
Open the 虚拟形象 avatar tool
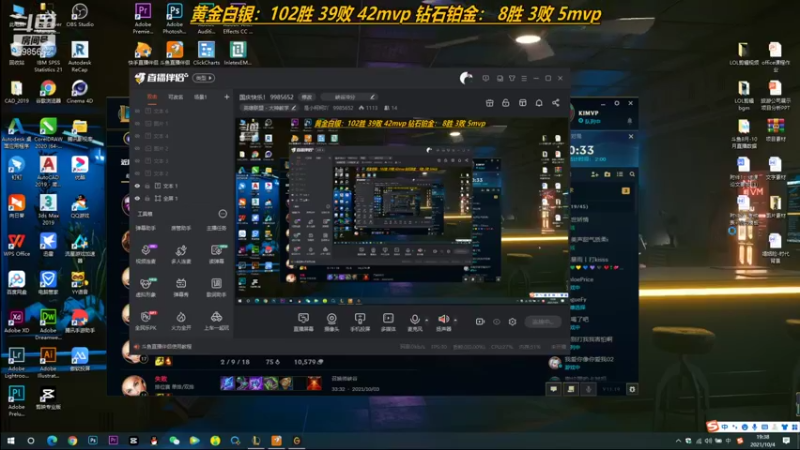(146, 287)
